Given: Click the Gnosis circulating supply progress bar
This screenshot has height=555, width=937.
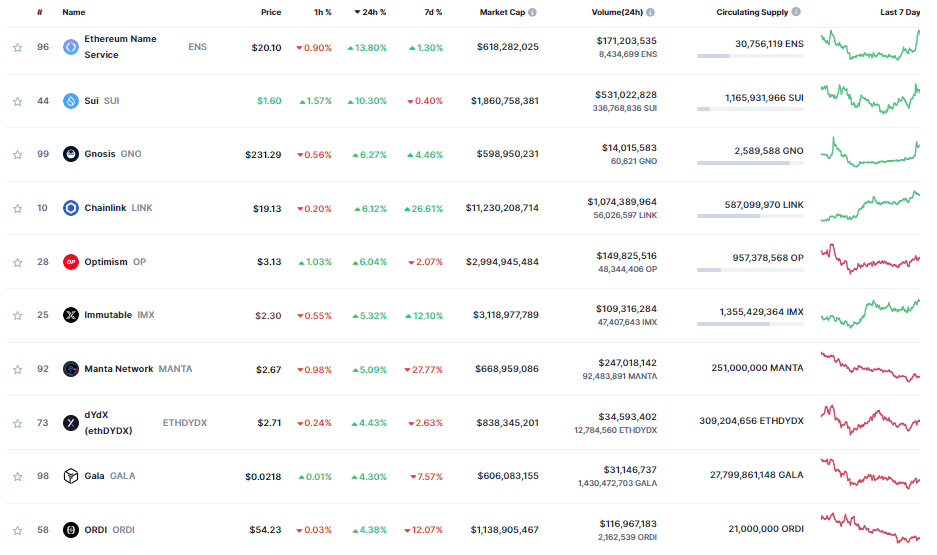Looking at the screenshot, I should click(x=749, y=163).
